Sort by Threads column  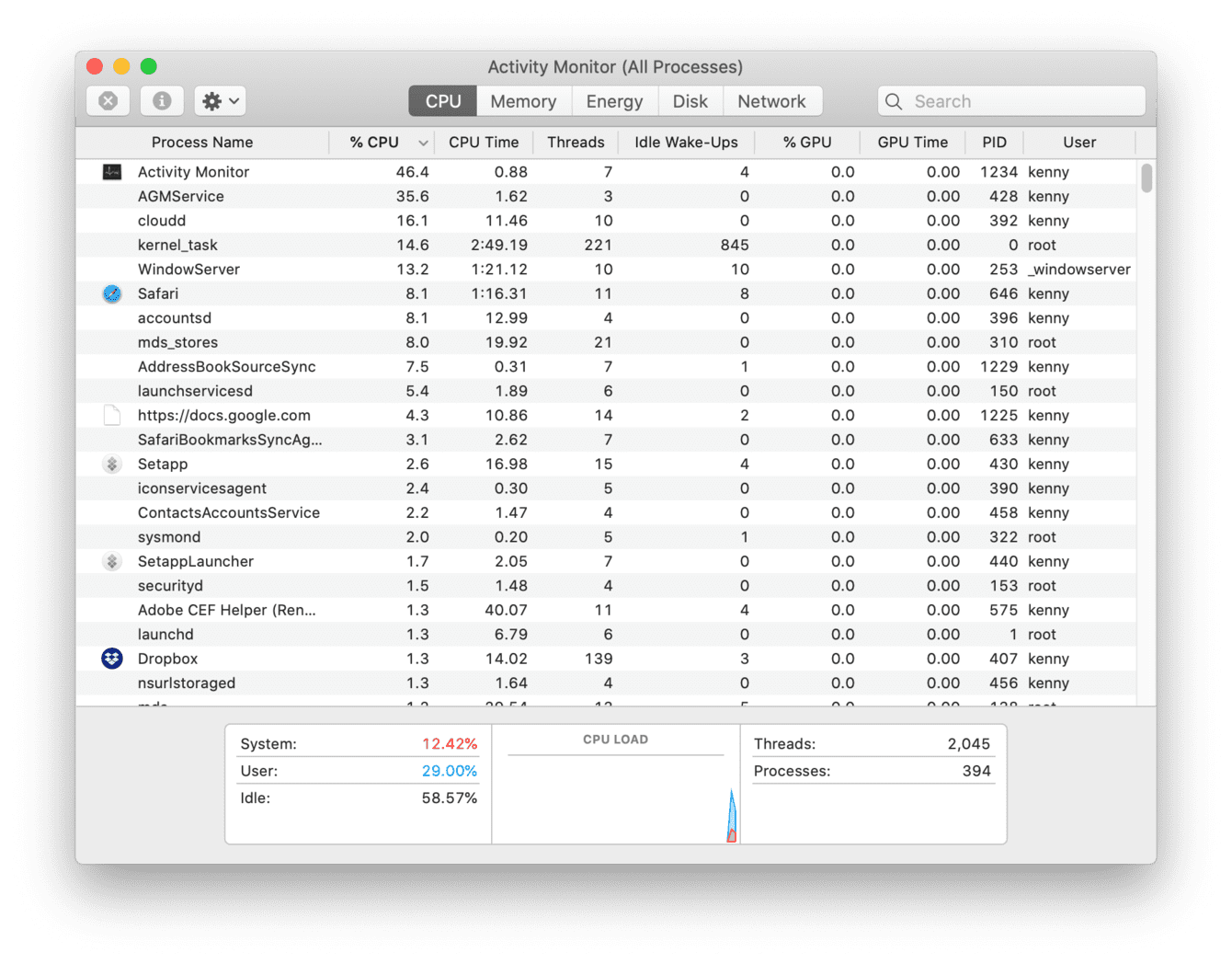(576, 143)
